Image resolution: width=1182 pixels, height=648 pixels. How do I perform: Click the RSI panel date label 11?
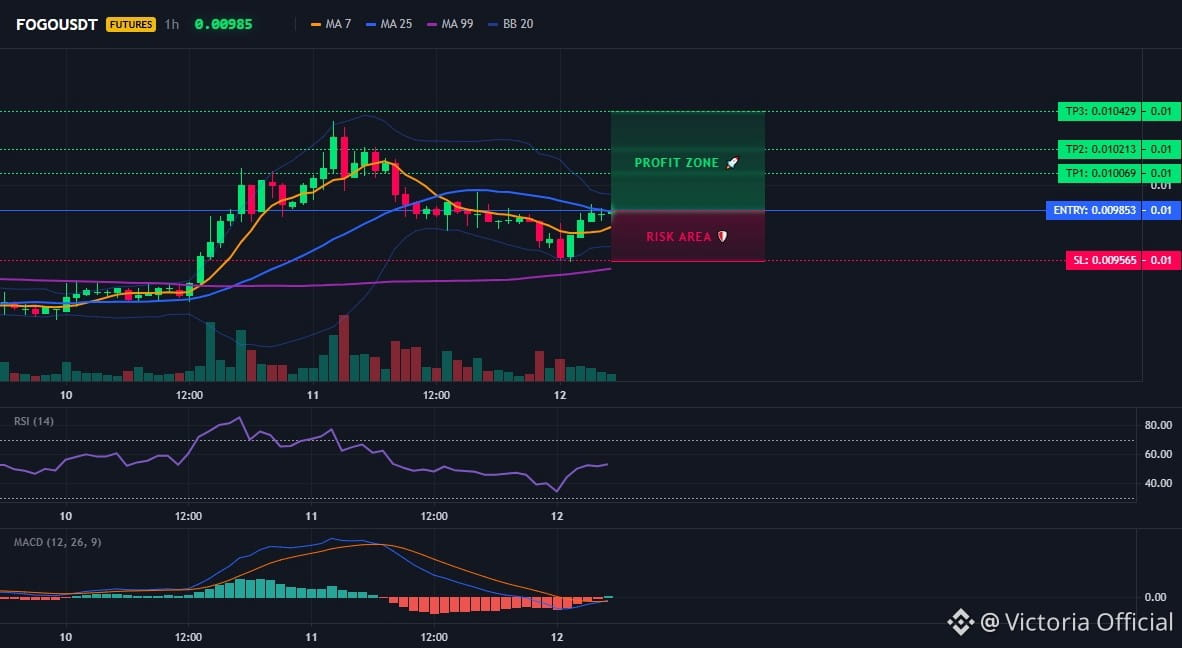[311, 516]
